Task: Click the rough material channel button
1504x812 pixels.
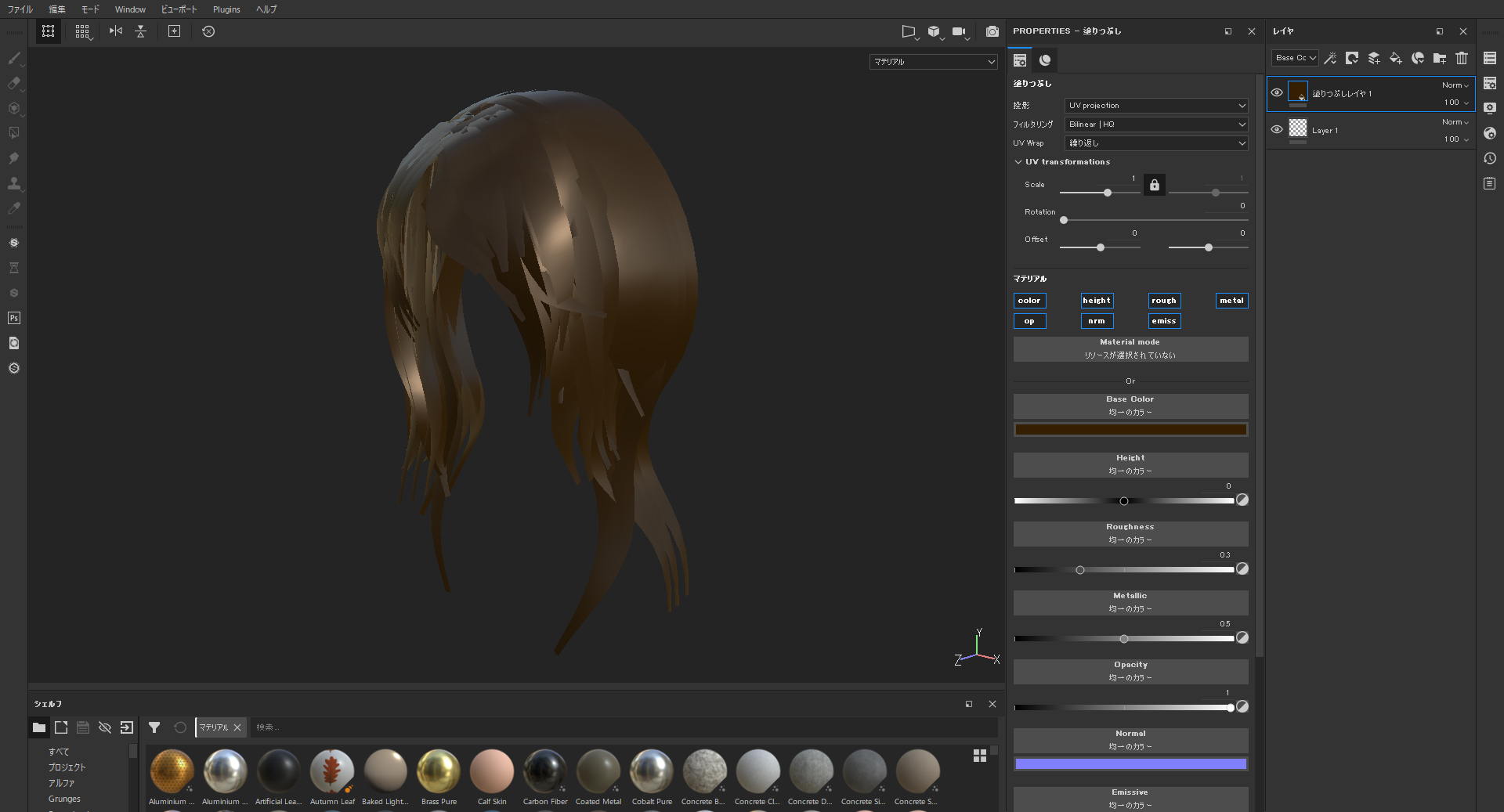Action: 1163,301
